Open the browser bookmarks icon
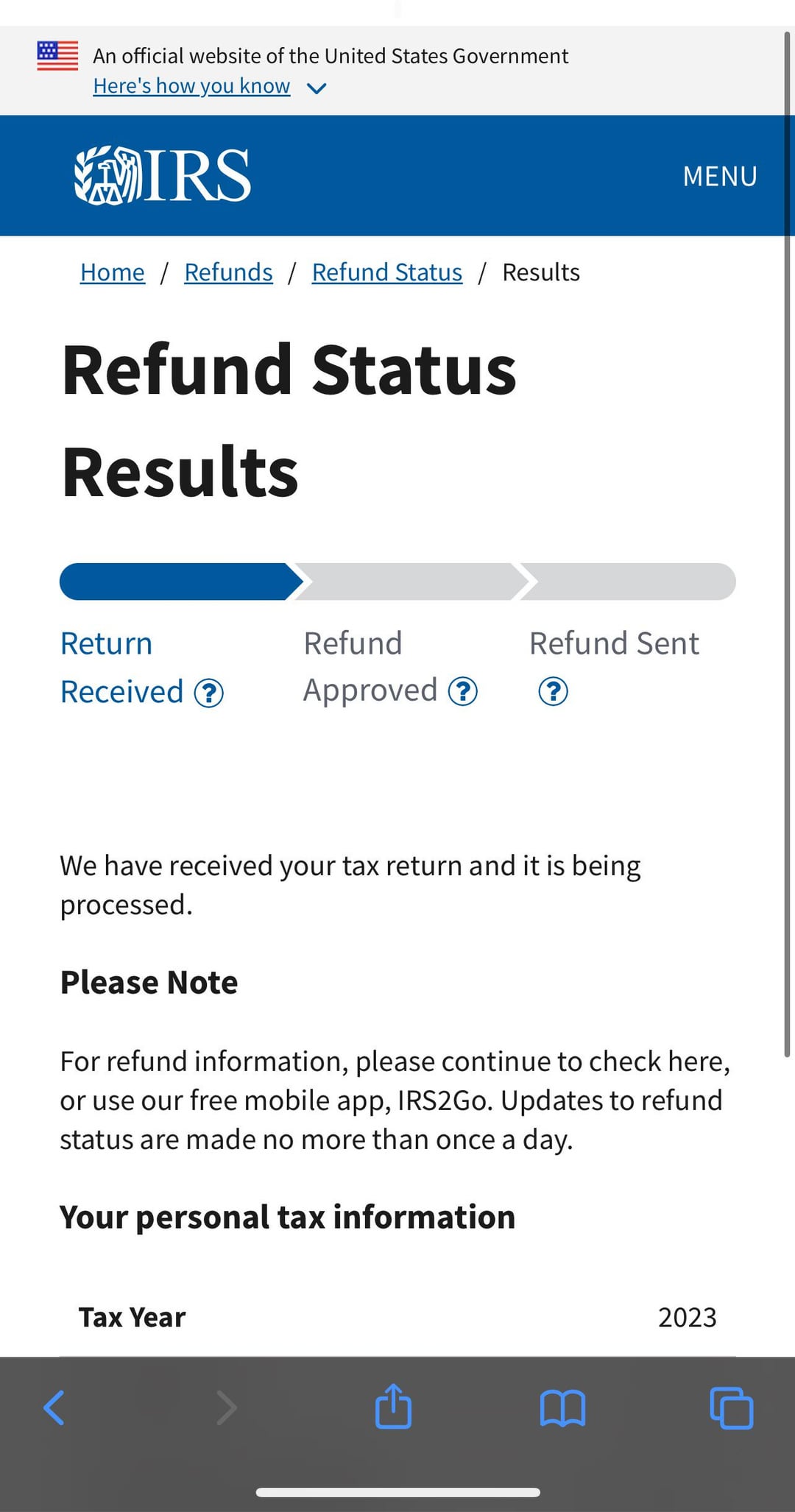This screenshot has height=1512, width=795. 562,1408
